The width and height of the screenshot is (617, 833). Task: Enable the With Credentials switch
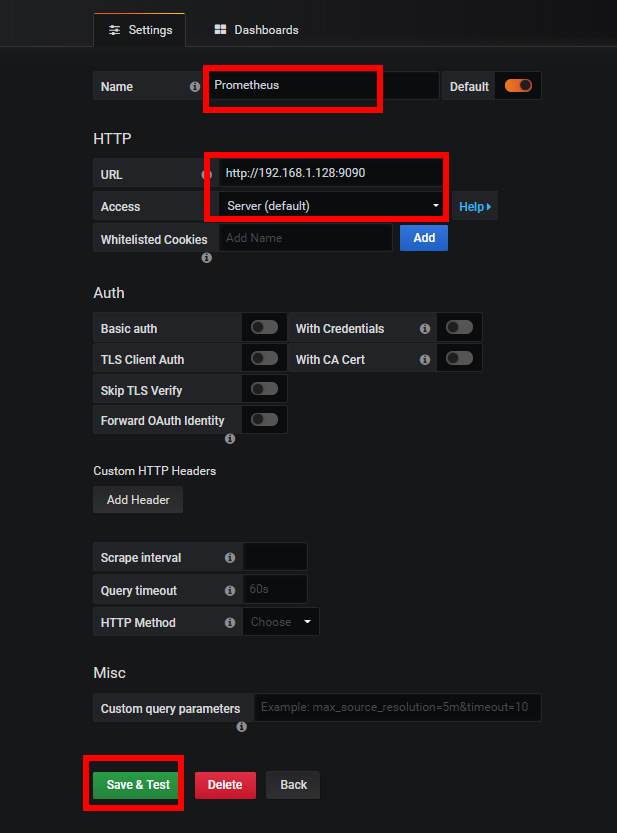pos(460,327)
